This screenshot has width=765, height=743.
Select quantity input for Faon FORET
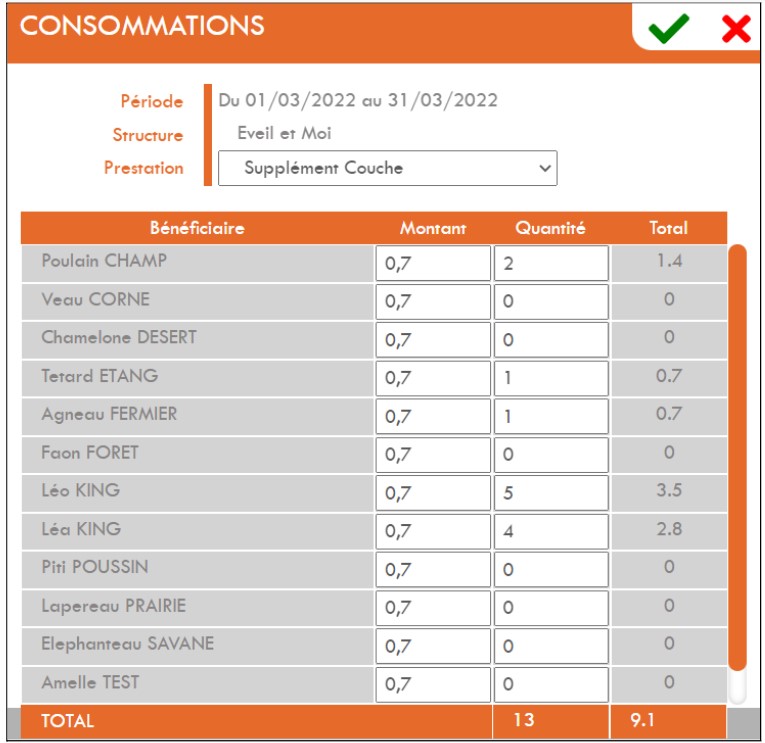(x=551, y=455)
